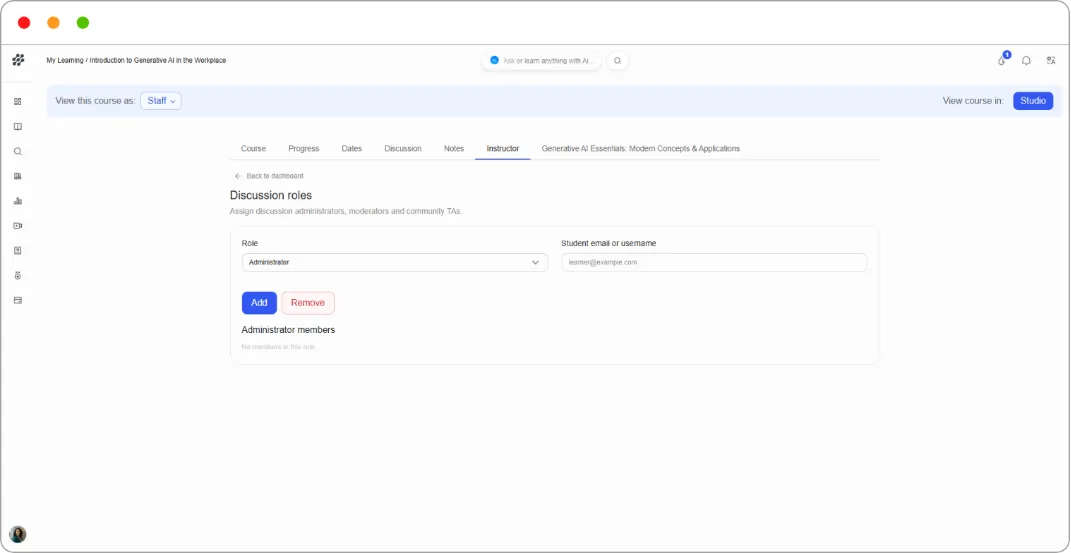Open the dashboard grid icon in sidebar
The image size is (1071, 553).
click(x=18, y=102)
